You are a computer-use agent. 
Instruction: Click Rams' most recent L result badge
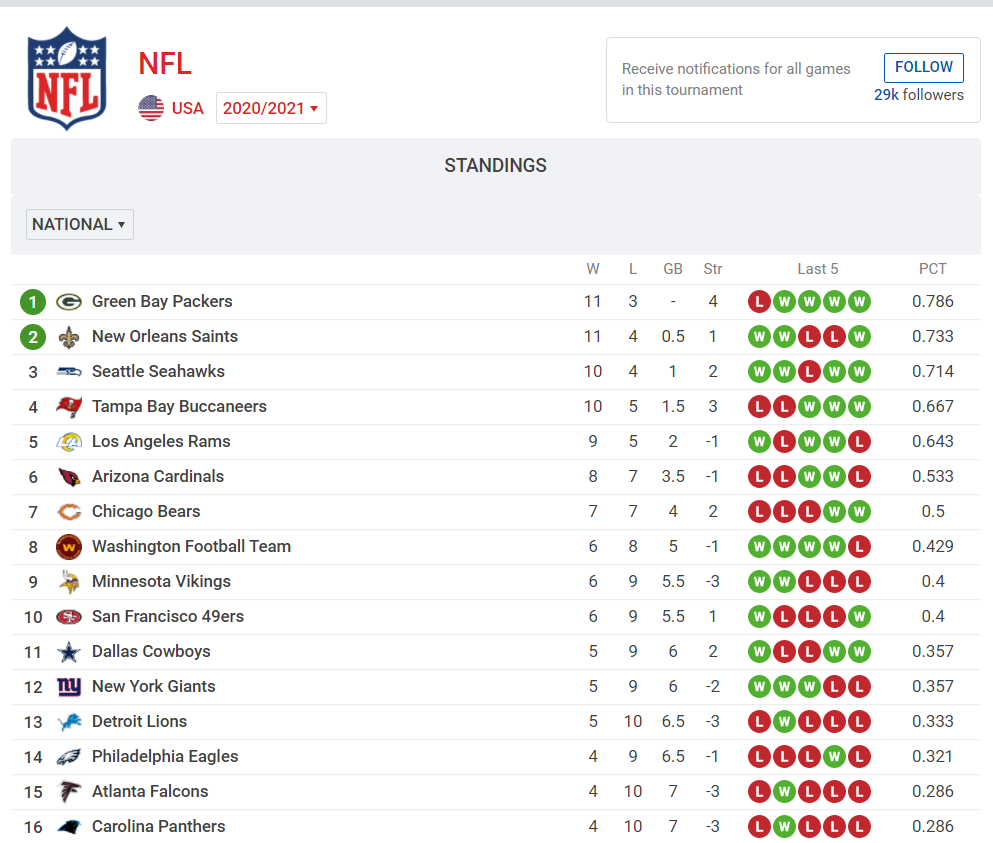(859, 441)
